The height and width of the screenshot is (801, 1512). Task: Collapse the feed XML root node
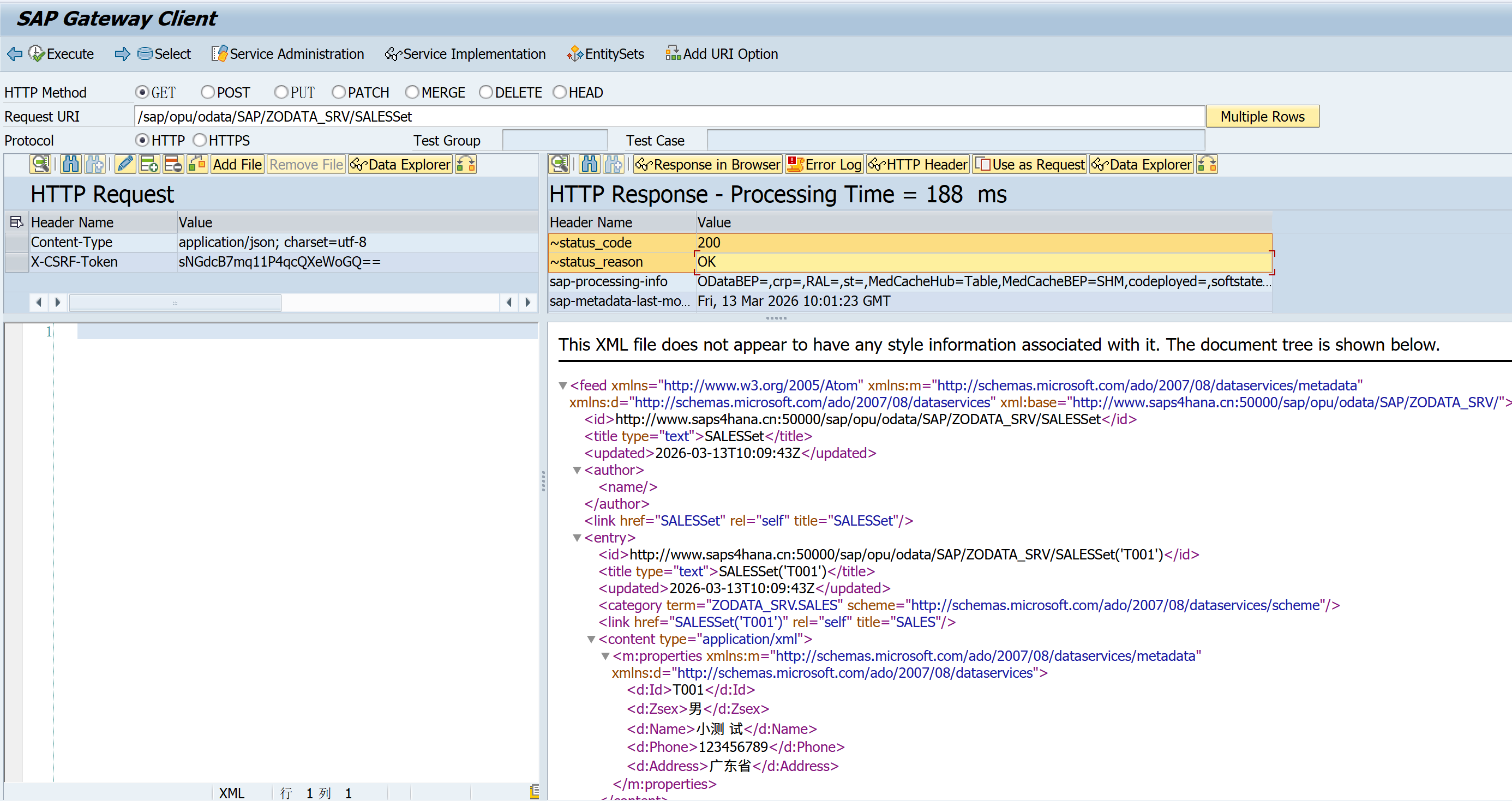pyautogui.click(x=563, y=386)
